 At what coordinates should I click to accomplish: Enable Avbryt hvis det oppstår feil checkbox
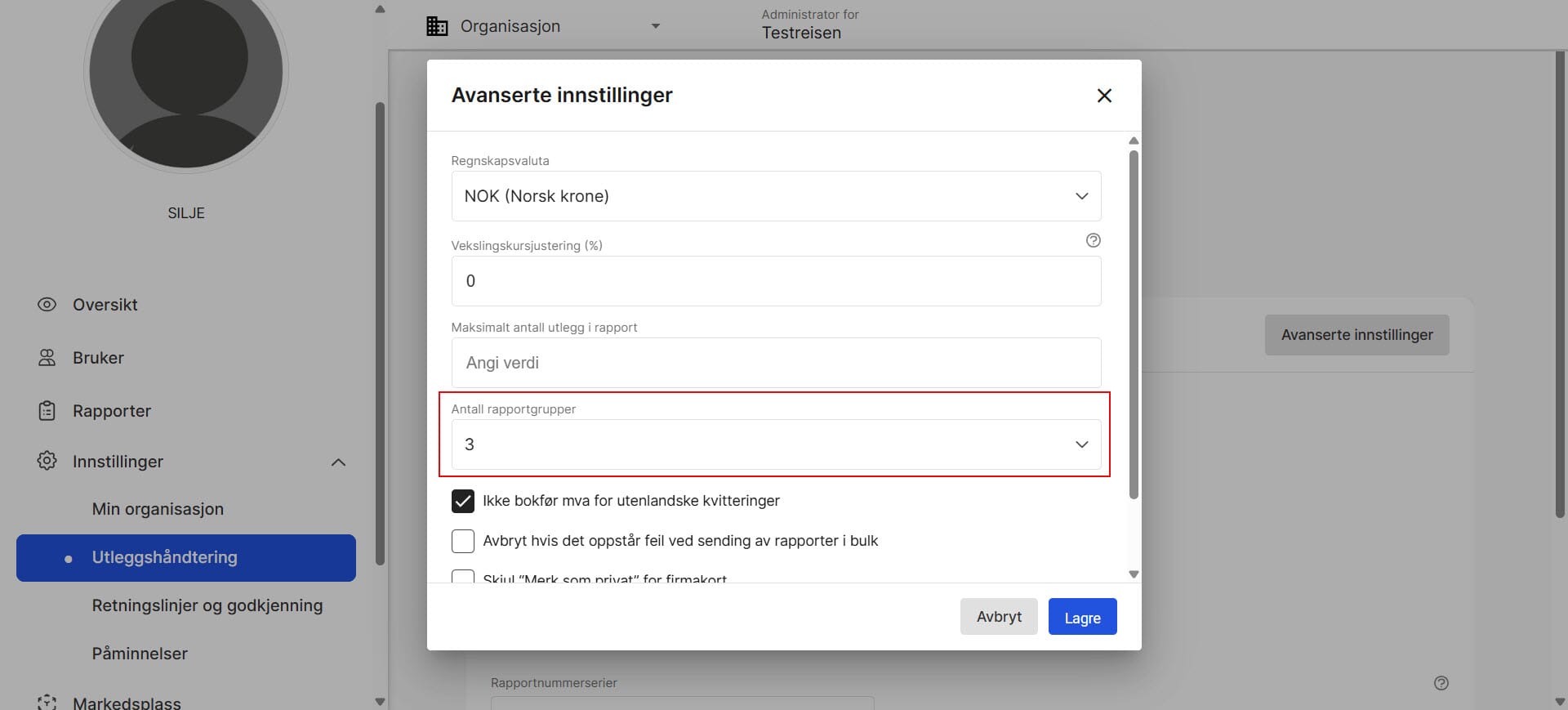coord(463,541)
